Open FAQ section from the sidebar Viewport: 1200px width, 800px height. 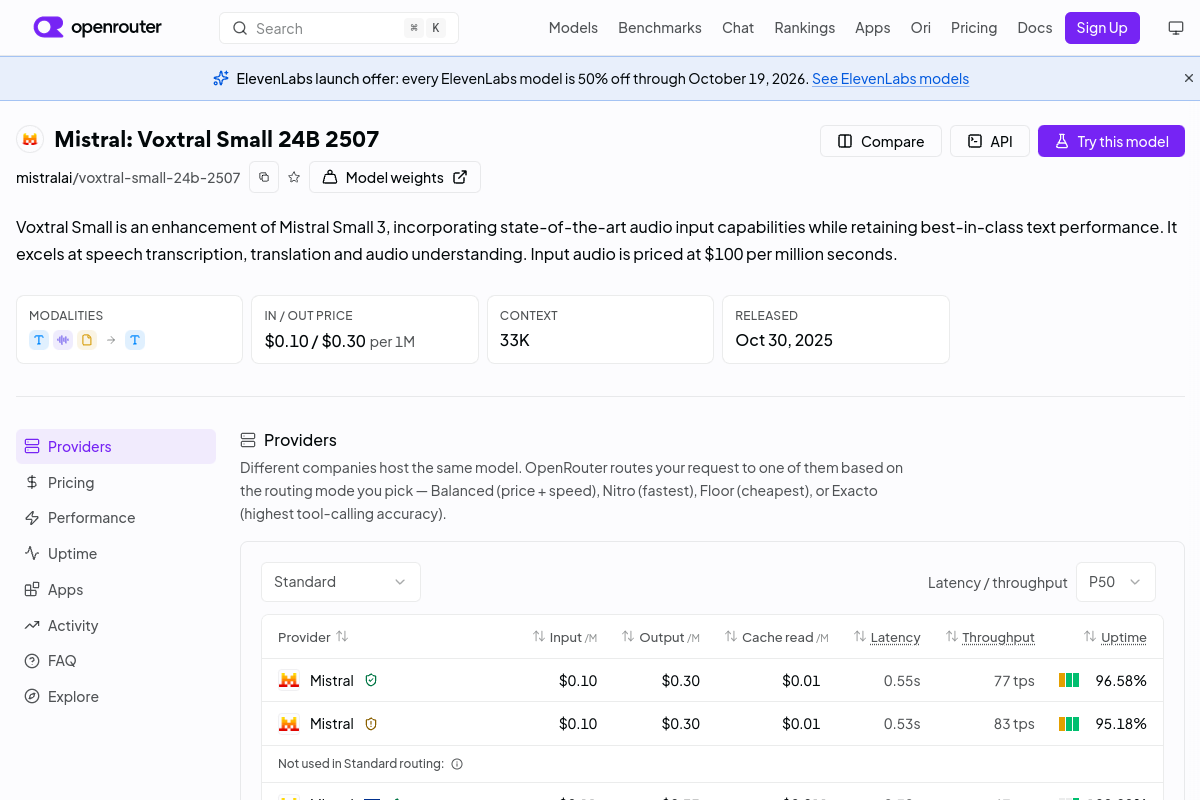click(x=116, y=661)
